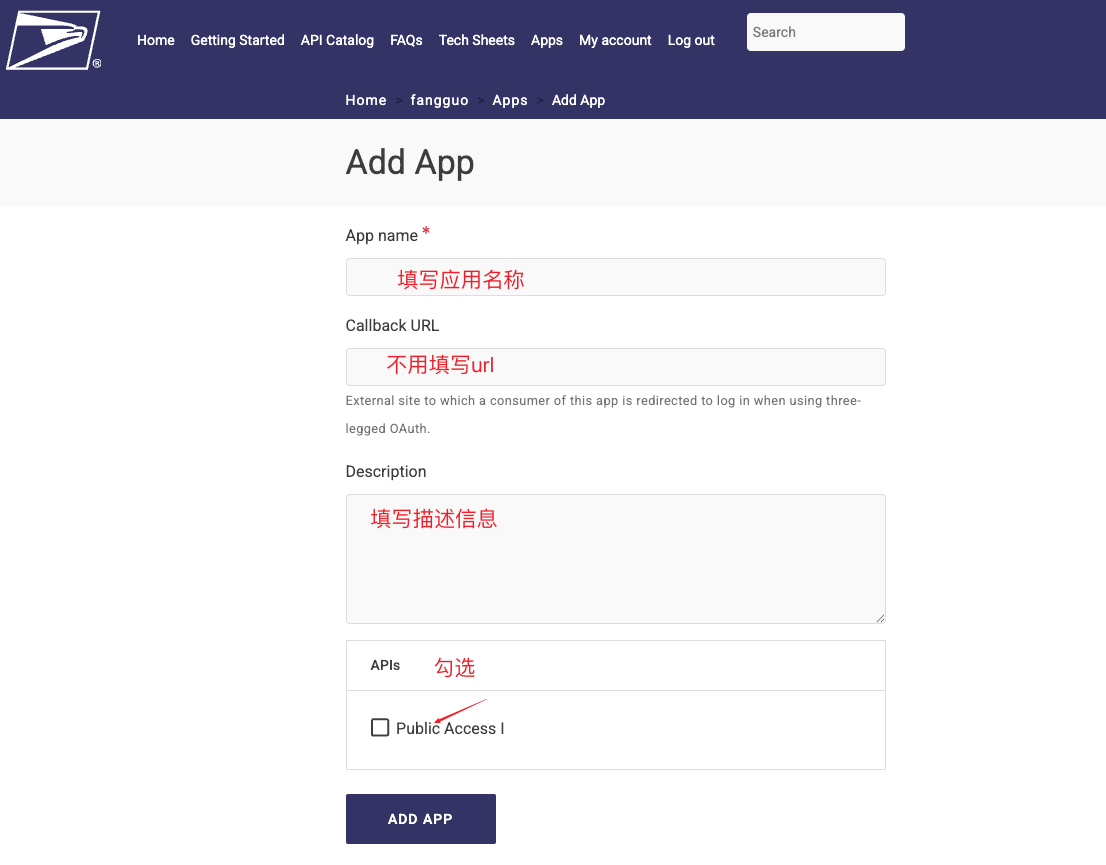This screenshot has width=1106, height=865.
Task: Click the Public Access I label
Action: pyautogui.click(x=450, y=728)
